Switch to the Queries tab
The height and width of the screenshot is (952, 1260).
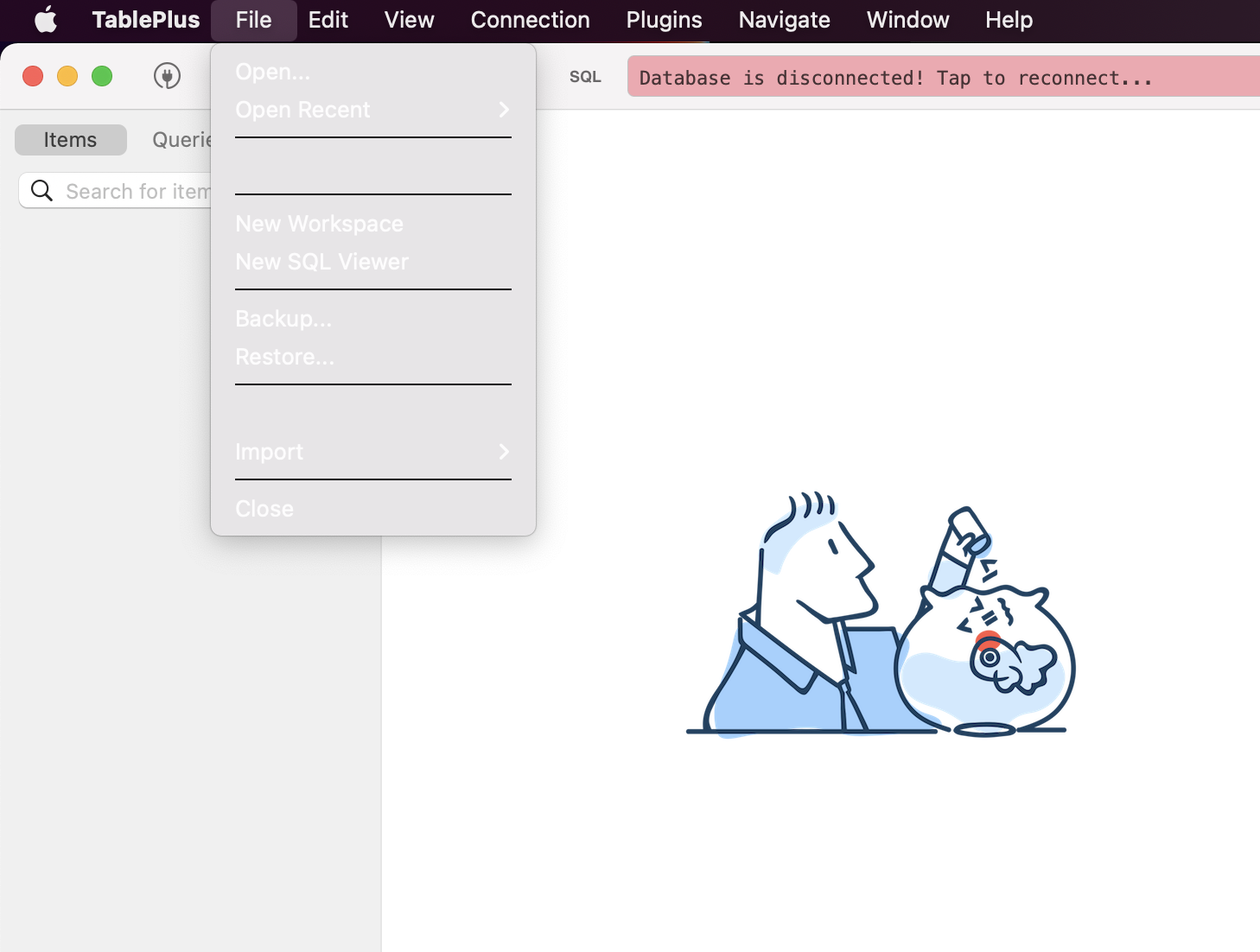181,140
